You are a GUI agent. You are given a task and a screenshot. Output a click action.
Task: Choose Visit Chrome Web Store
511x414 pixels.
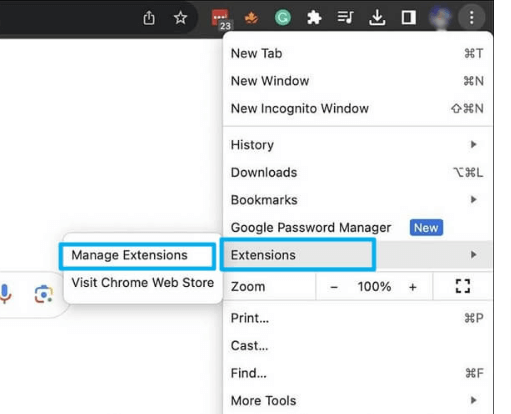[143, 283]
